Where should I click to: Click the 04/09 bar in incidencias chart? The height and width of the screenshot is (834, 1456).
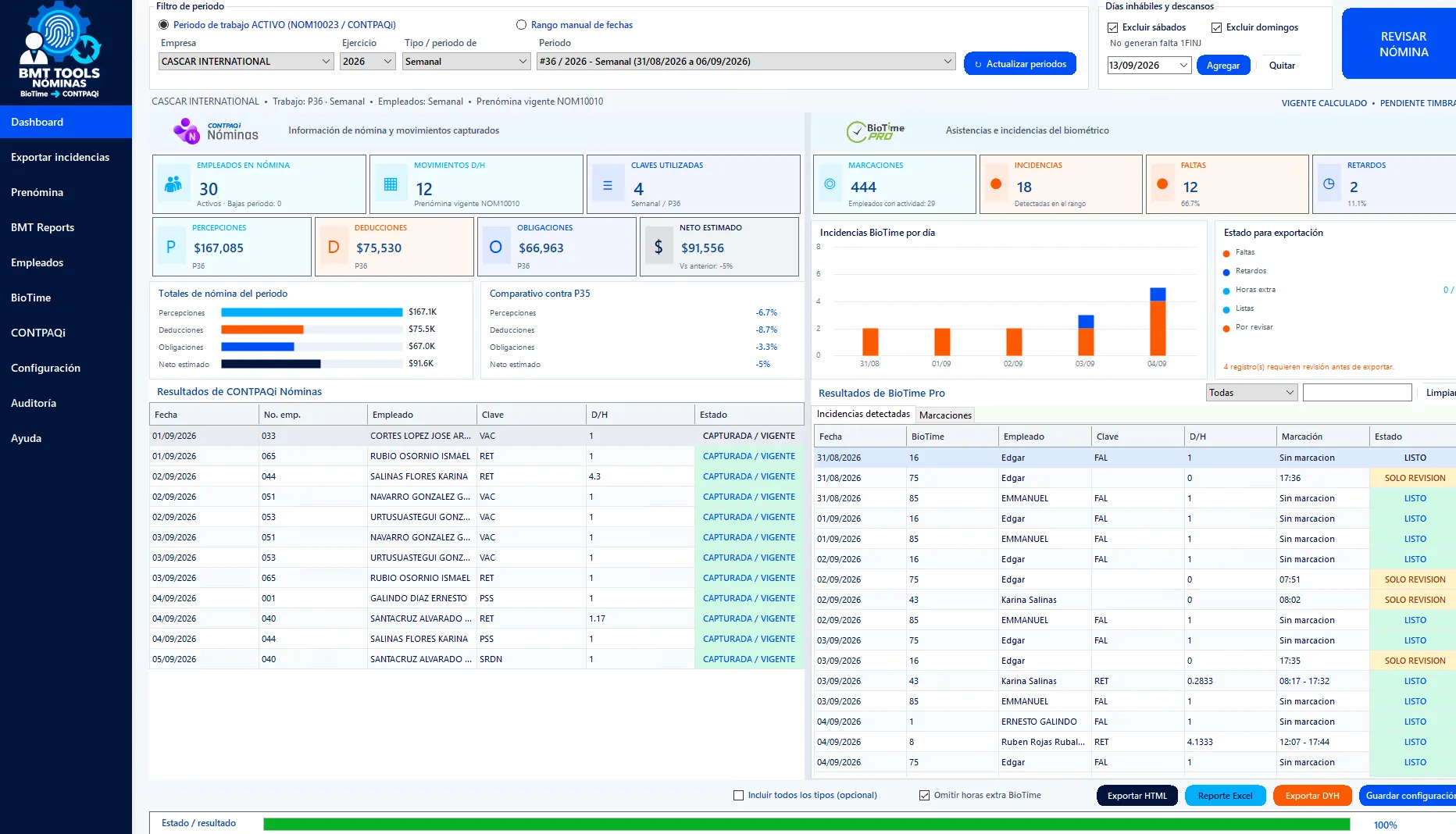(x=1158, y=322)
